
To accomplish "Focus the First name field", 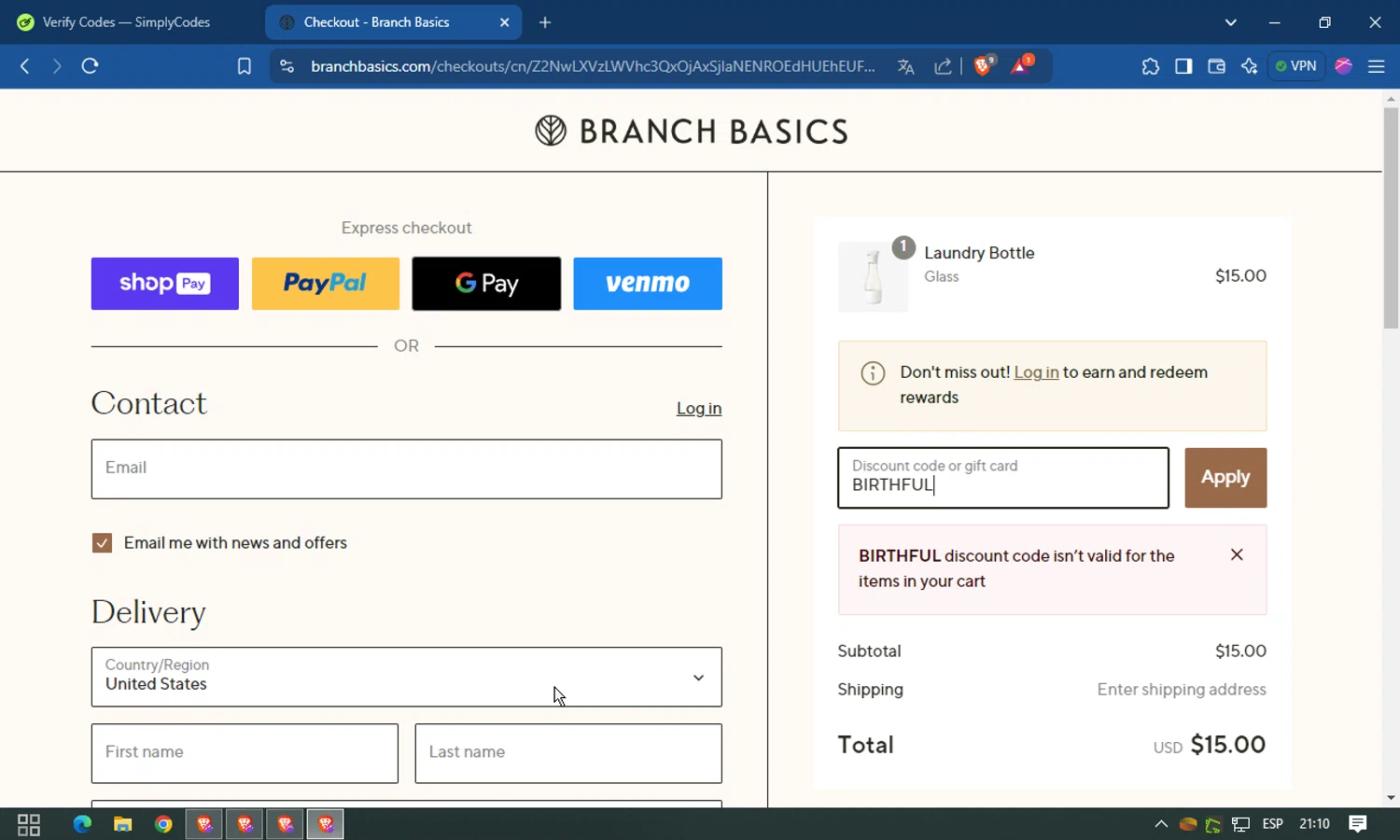I will tap(245, 753).
